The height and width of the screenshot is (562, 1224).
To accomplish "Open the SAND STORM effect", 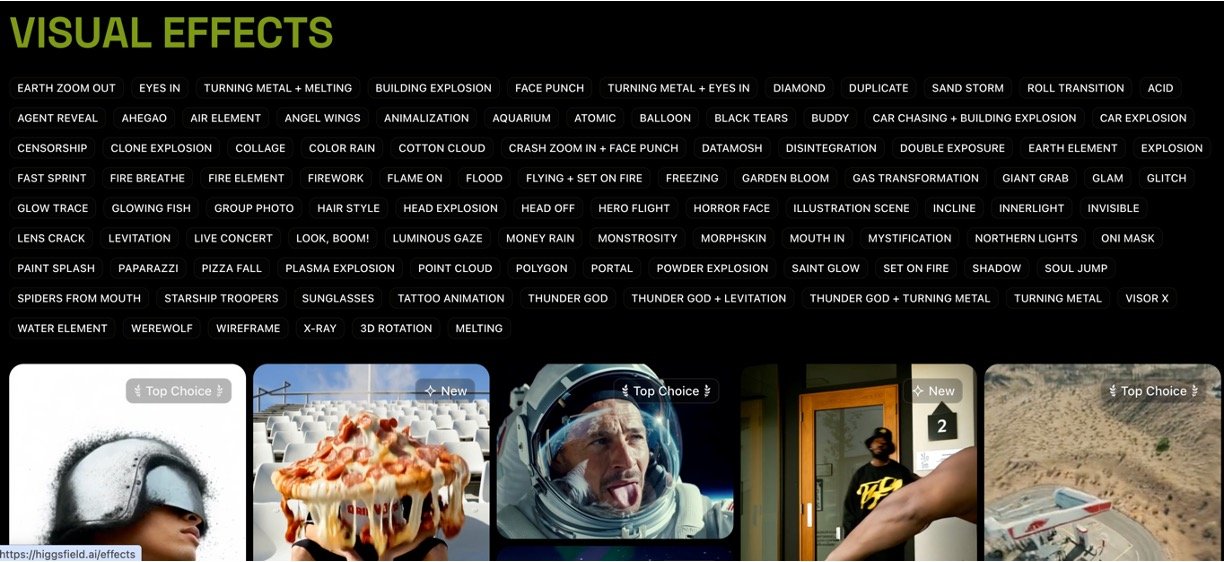I will (x=968, y=88).
